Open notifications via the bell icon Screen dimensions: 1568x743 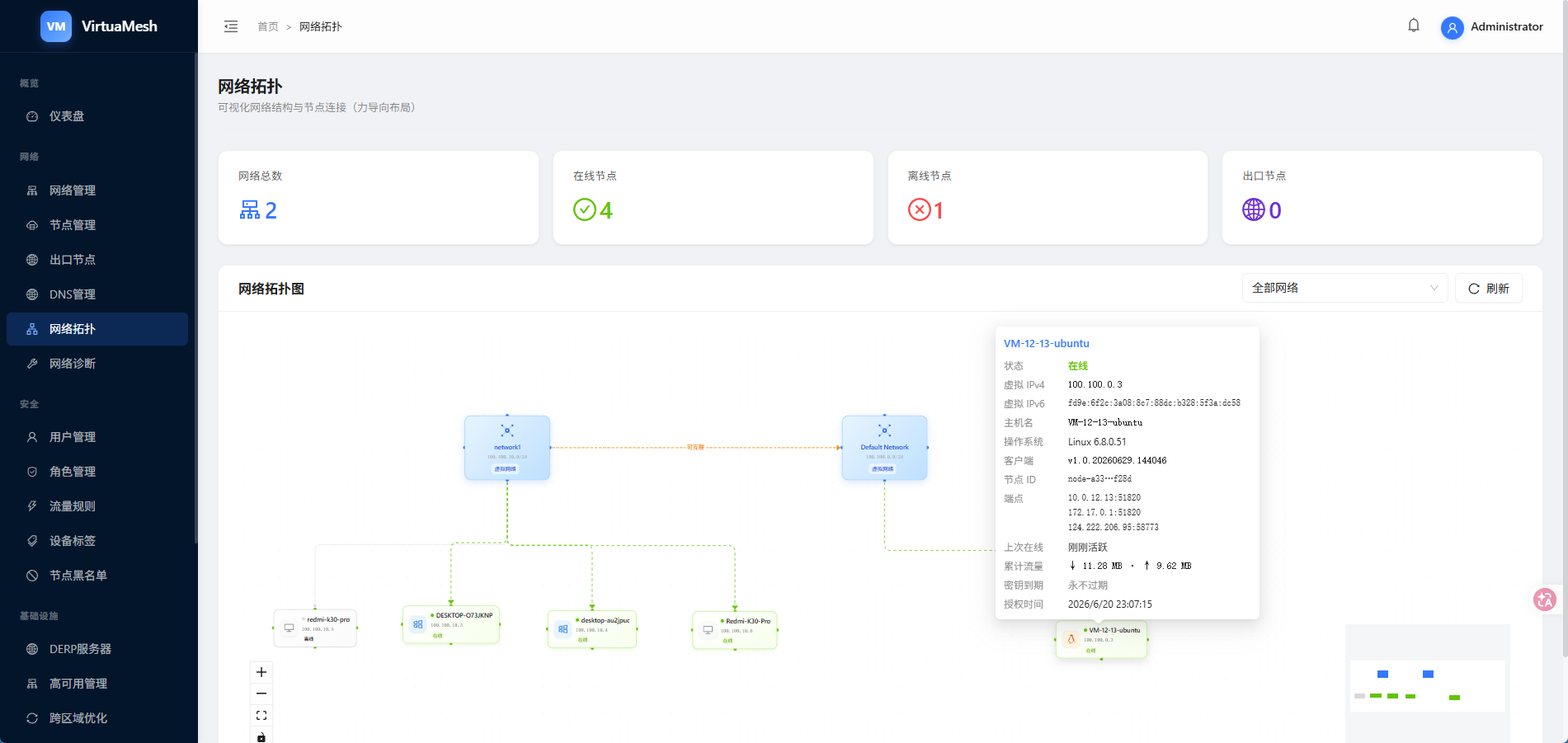coord(1414,26)
